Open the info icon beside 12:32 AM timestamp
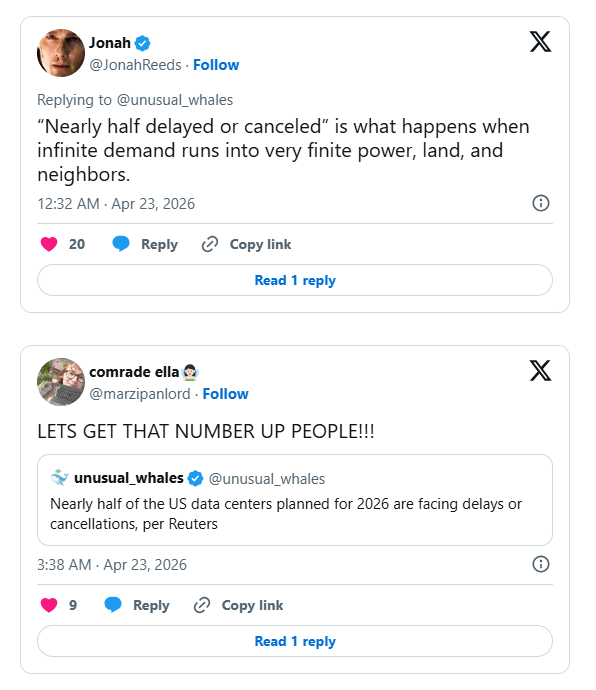 coord(541,203)
